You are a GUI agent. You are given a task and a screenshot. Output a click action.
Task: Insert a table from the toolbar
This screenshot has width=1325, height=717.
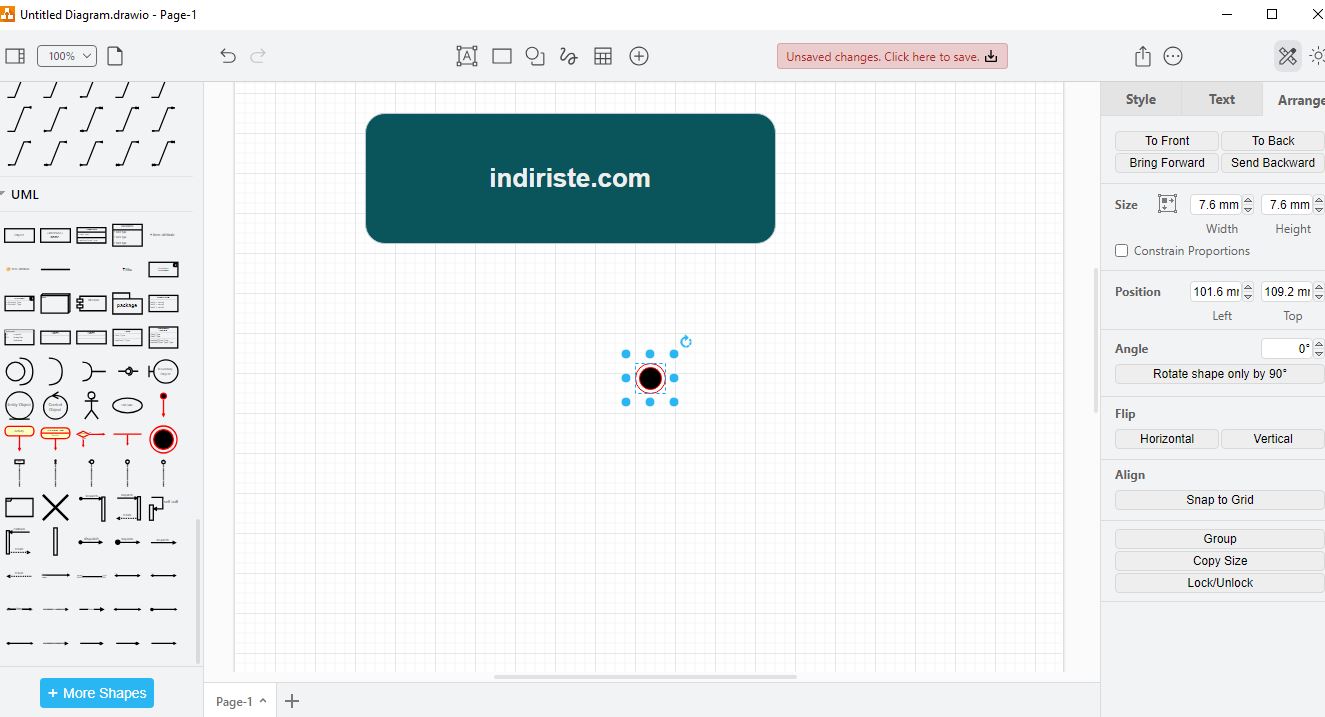pyautogui.click(x=603, y=56)
